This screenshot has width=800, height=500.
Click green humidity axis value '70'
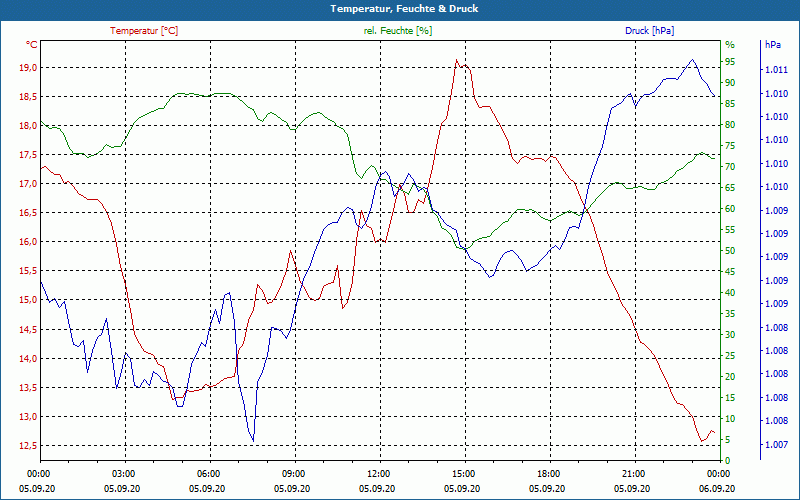[x=730, y=167]
